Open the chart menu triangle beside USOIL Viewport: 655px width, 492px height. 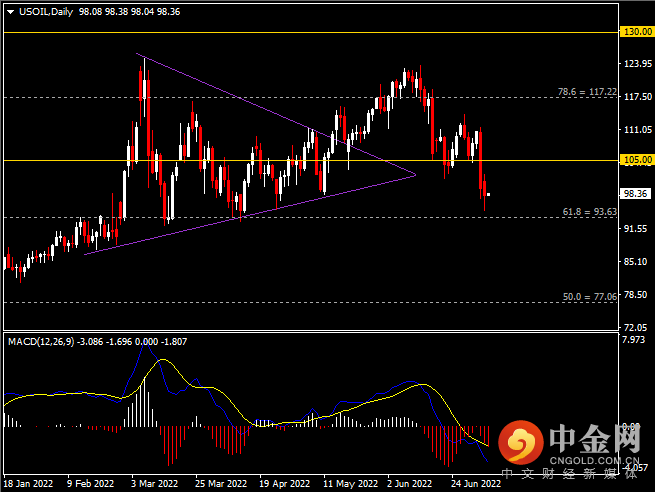click(x=11, y=12)
